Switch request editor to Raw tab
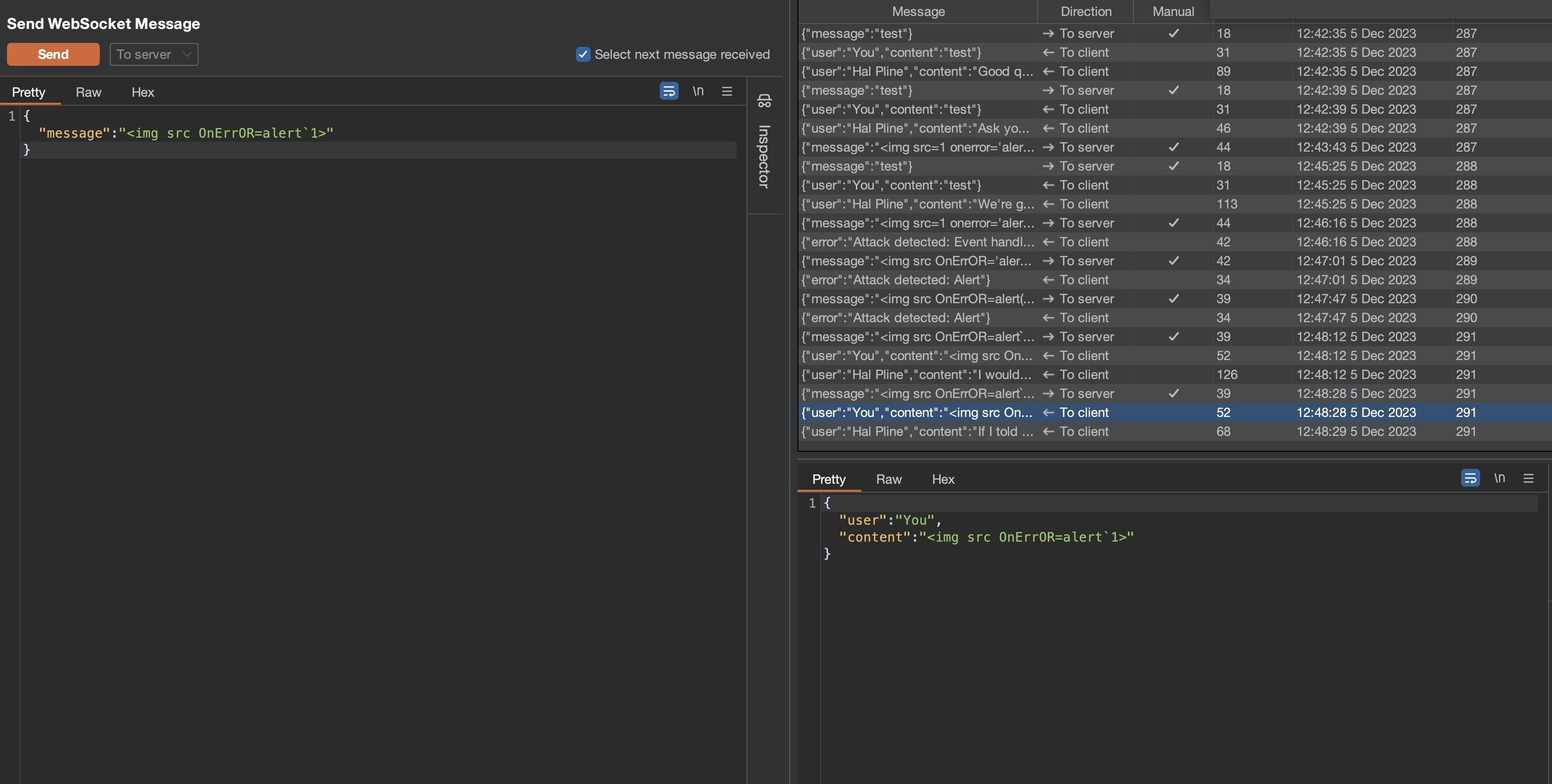This screenshot has height=784, width=1552. (88, 92)
